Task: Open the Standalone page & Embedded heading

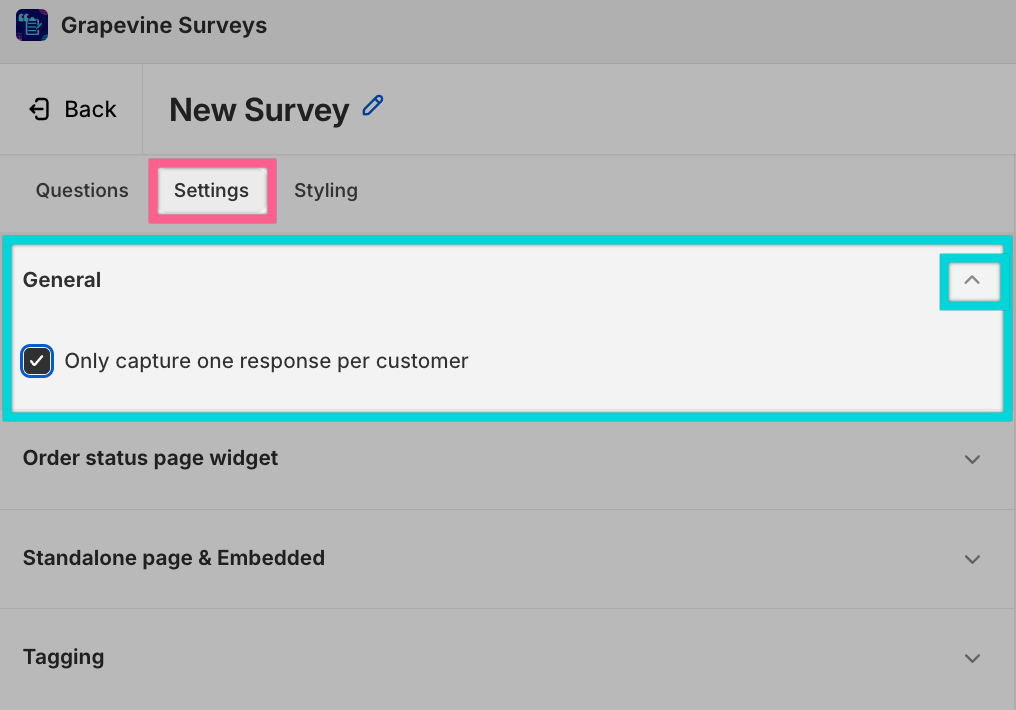Action: (x=174, y=558)
